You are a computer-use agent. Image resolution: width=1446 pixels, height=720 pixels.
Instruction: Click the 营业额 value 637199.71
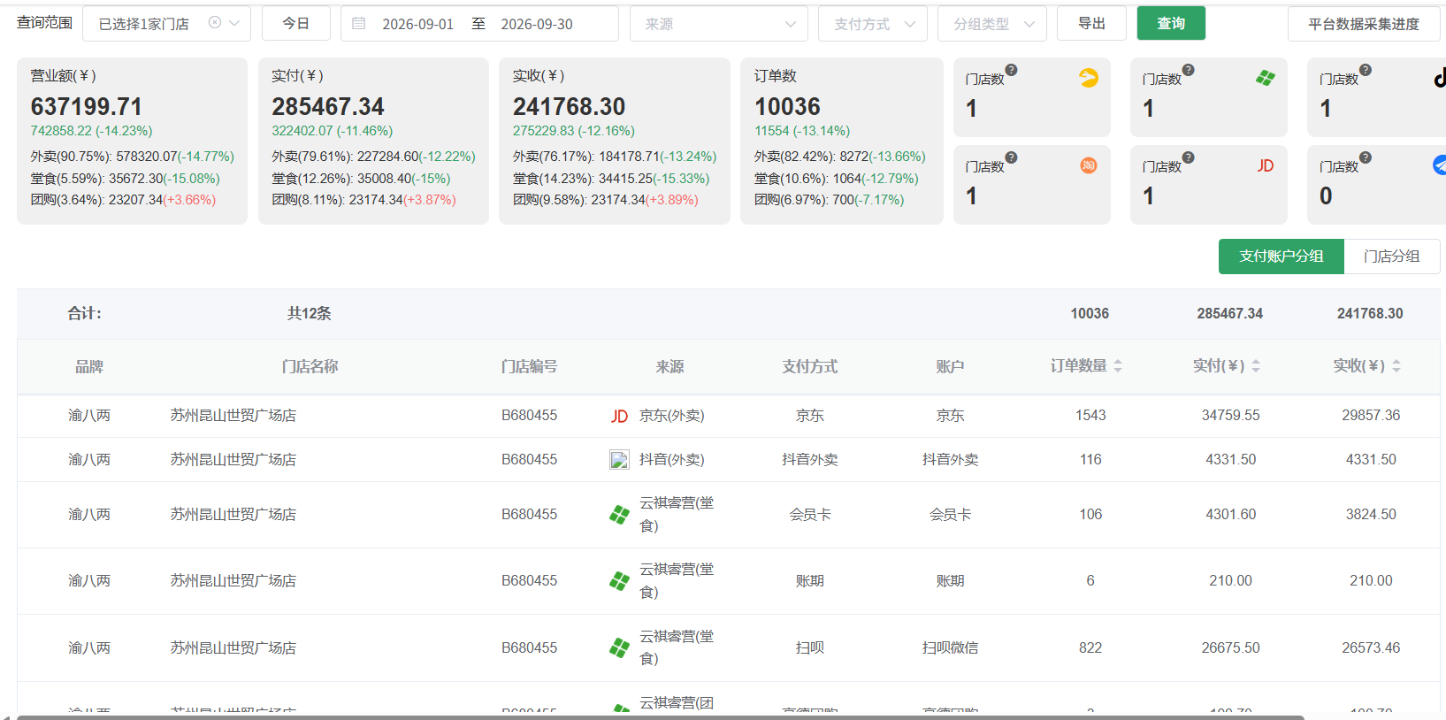point(87,107)
